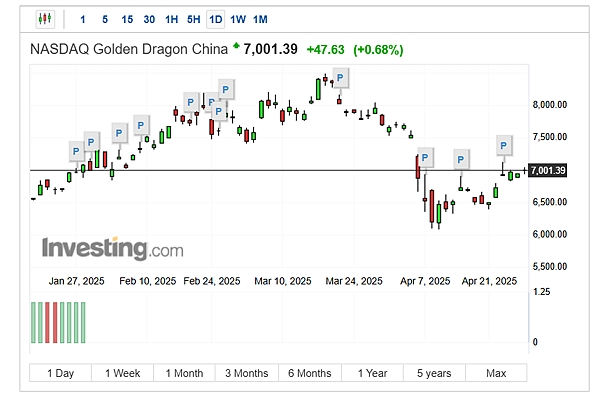Select the 1 minute interval

[x=83, y=20]
